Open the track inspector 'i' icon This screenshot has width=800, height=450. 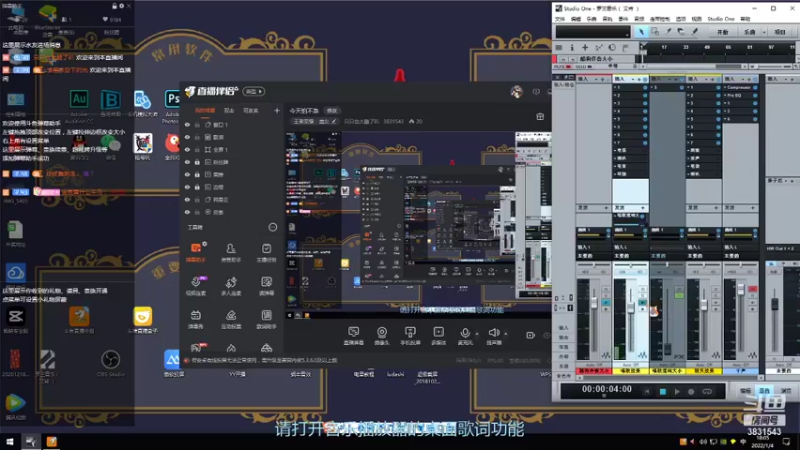(572, 47)
